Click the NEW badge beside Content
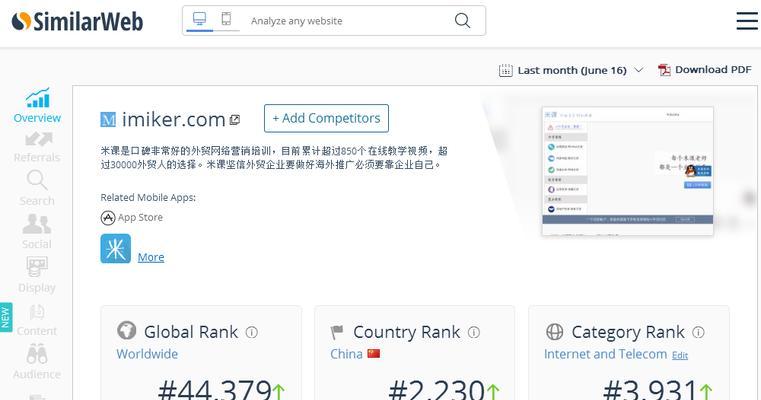 tap(6, 317)
